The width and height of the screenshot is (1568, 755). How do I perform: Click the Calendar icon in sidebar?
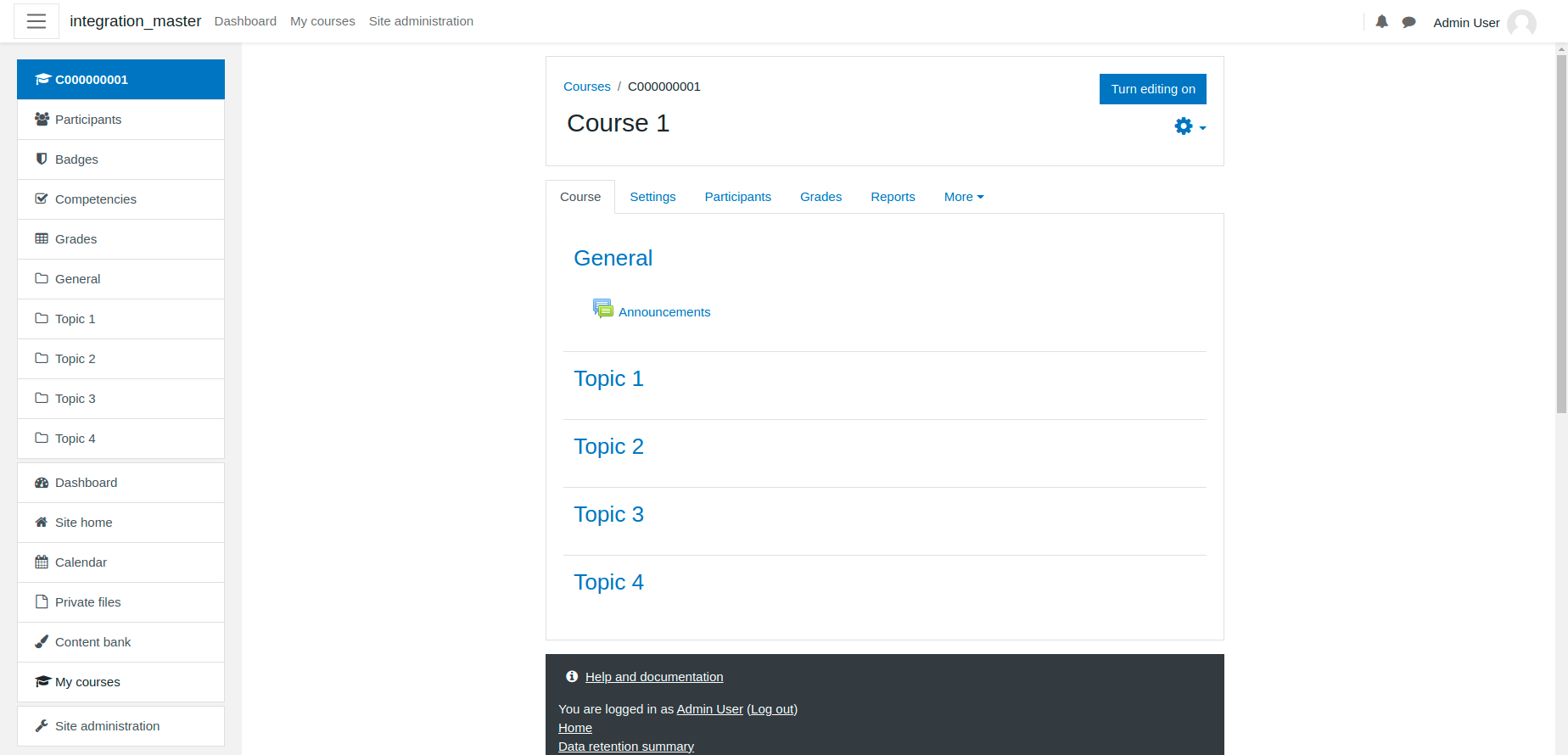click(42, 562)
